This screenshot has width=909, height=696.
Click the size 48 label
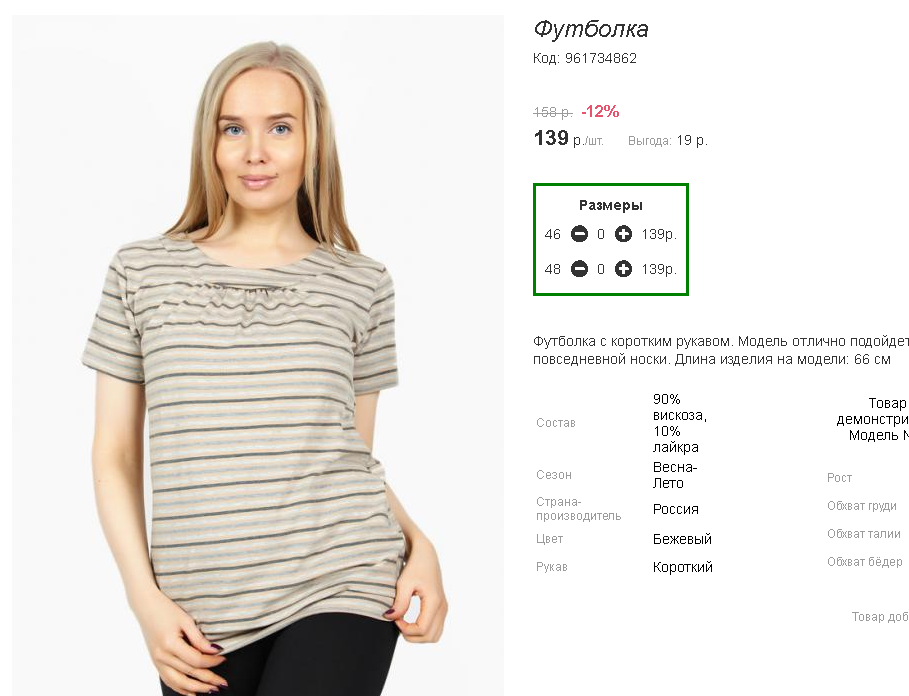point(552,269)
